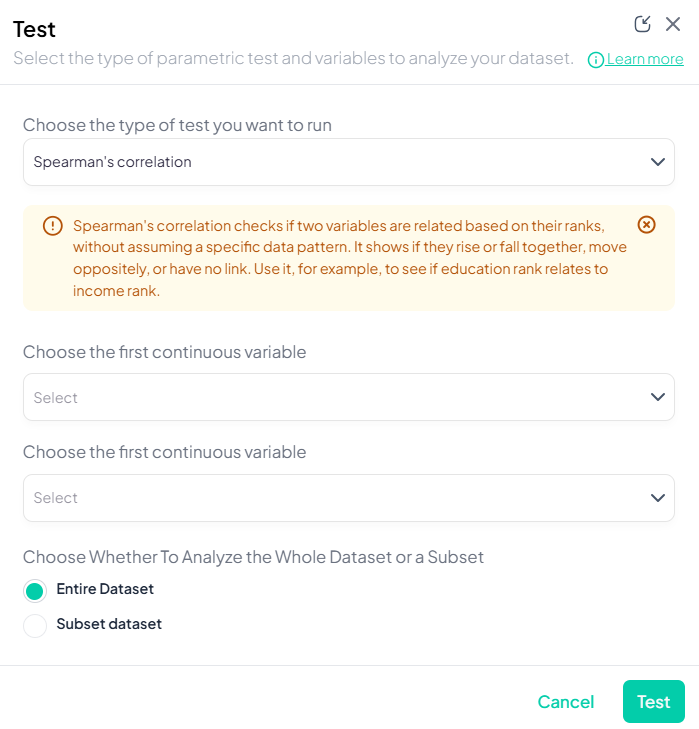Click the chevron of the lower variable dropdown

point(657,498)
